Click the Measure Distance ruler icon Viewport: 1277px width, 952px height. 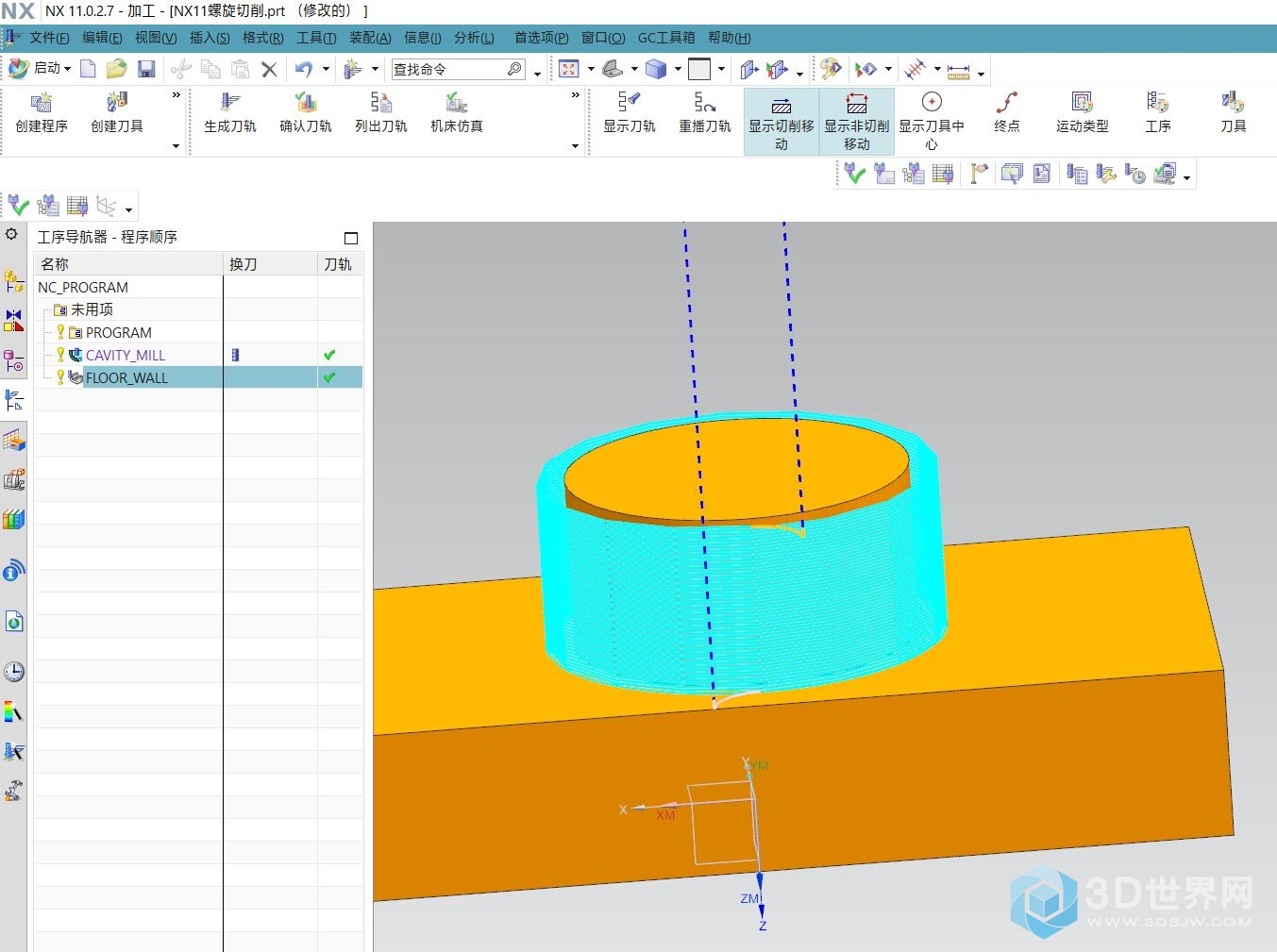[x=959, y=71]
